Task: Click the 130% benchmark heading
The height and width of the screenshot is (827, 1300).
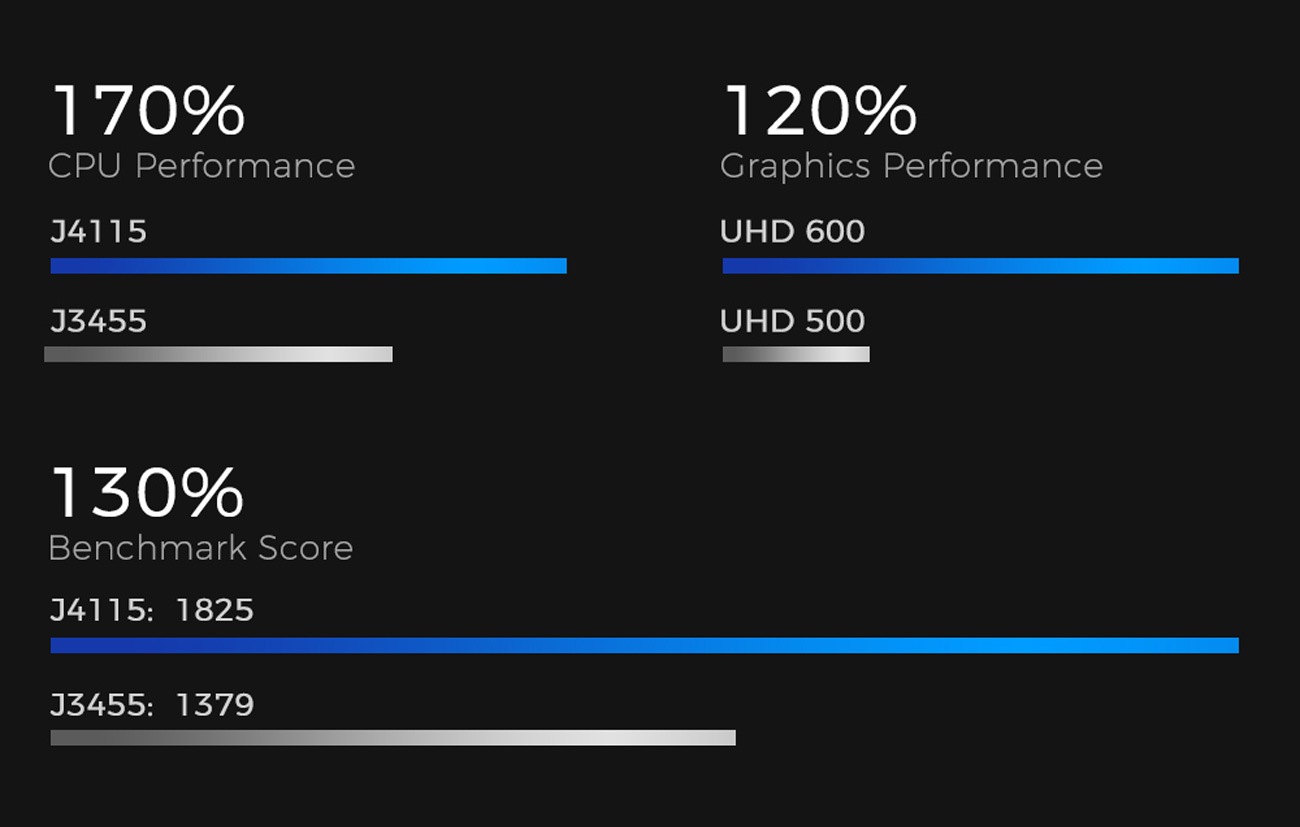Action: [x=147, y=492]
